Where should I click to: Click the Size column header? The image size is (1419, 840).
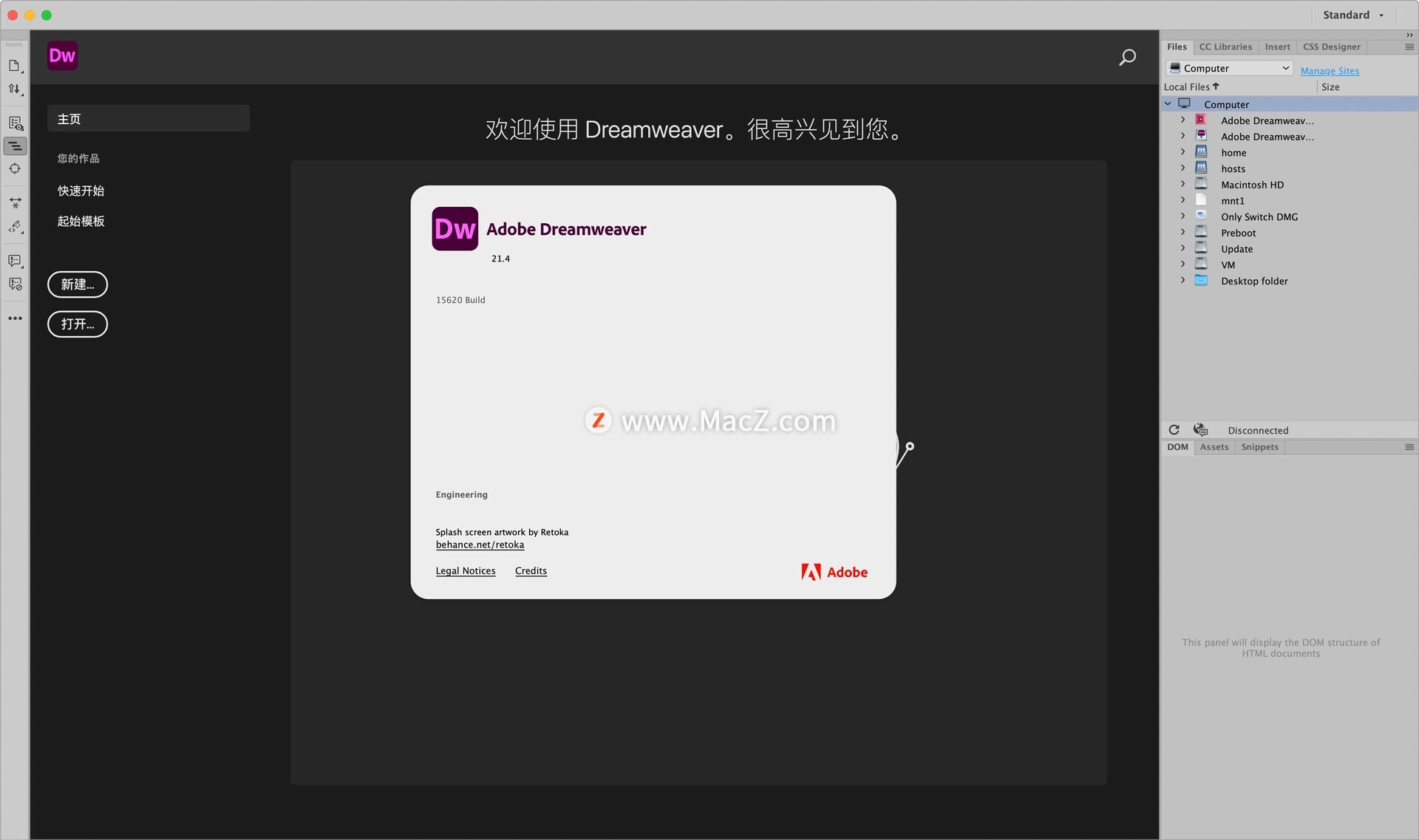pyautogui.click(x=1330, y=87)
